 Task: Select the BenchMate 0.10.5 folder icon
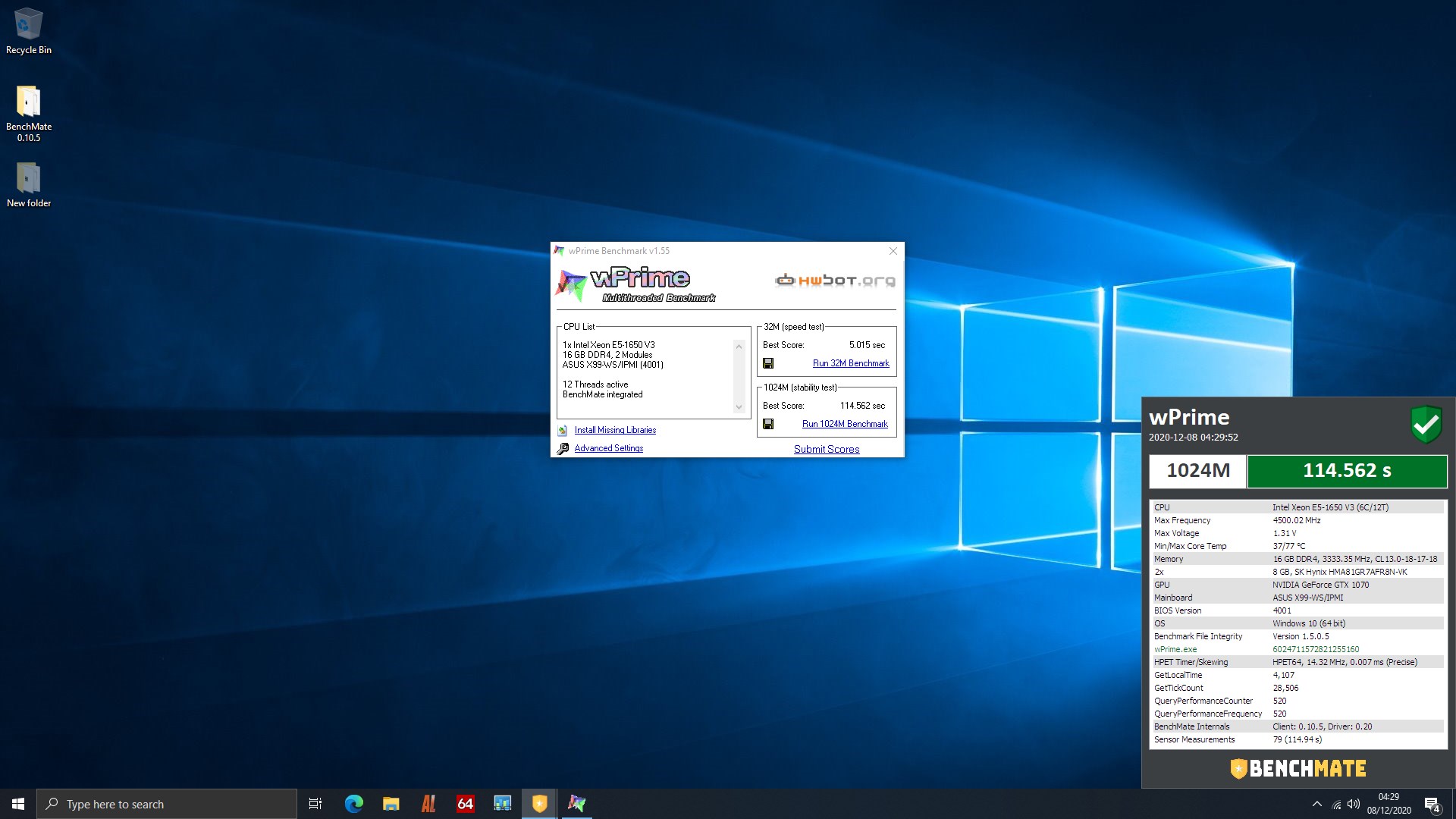(29, 113)
